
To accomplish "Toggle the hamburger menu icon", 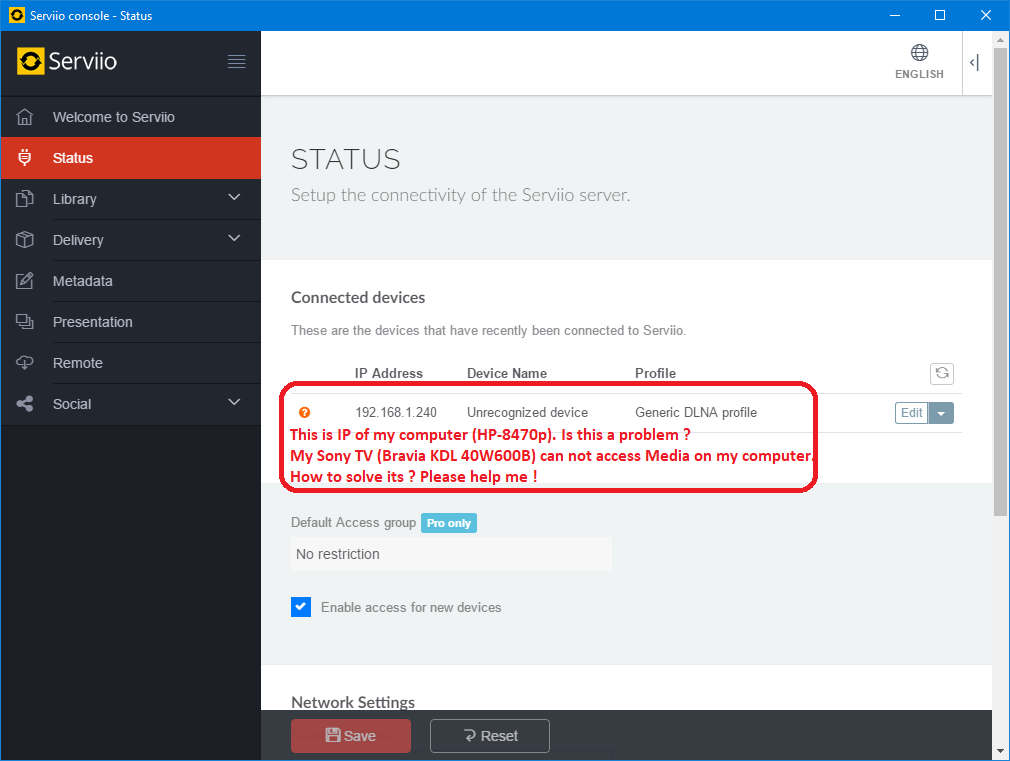I will [236, 62].
